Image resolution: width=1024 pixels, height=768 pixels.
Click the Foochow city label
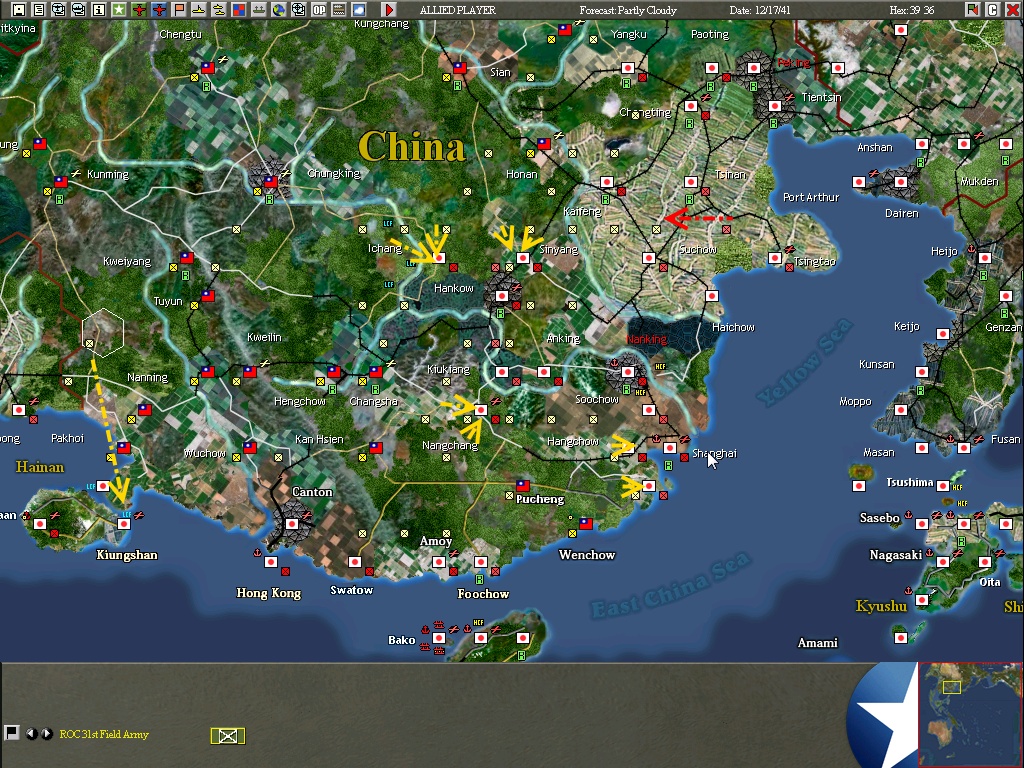click(x=483, y=594)
